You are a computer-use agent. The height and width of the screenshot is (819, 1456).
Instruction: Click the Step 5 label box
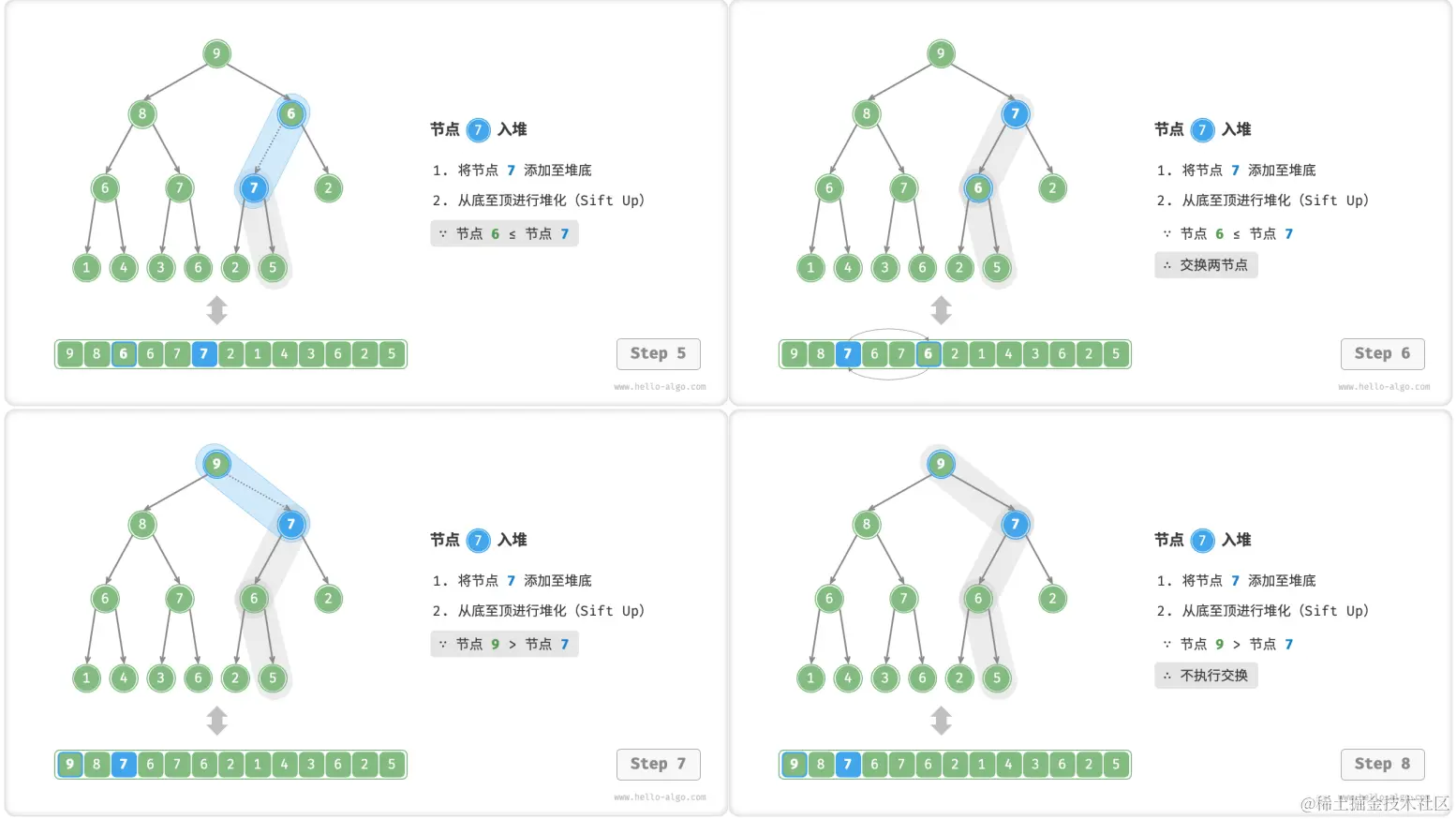[x=658, y=353]
